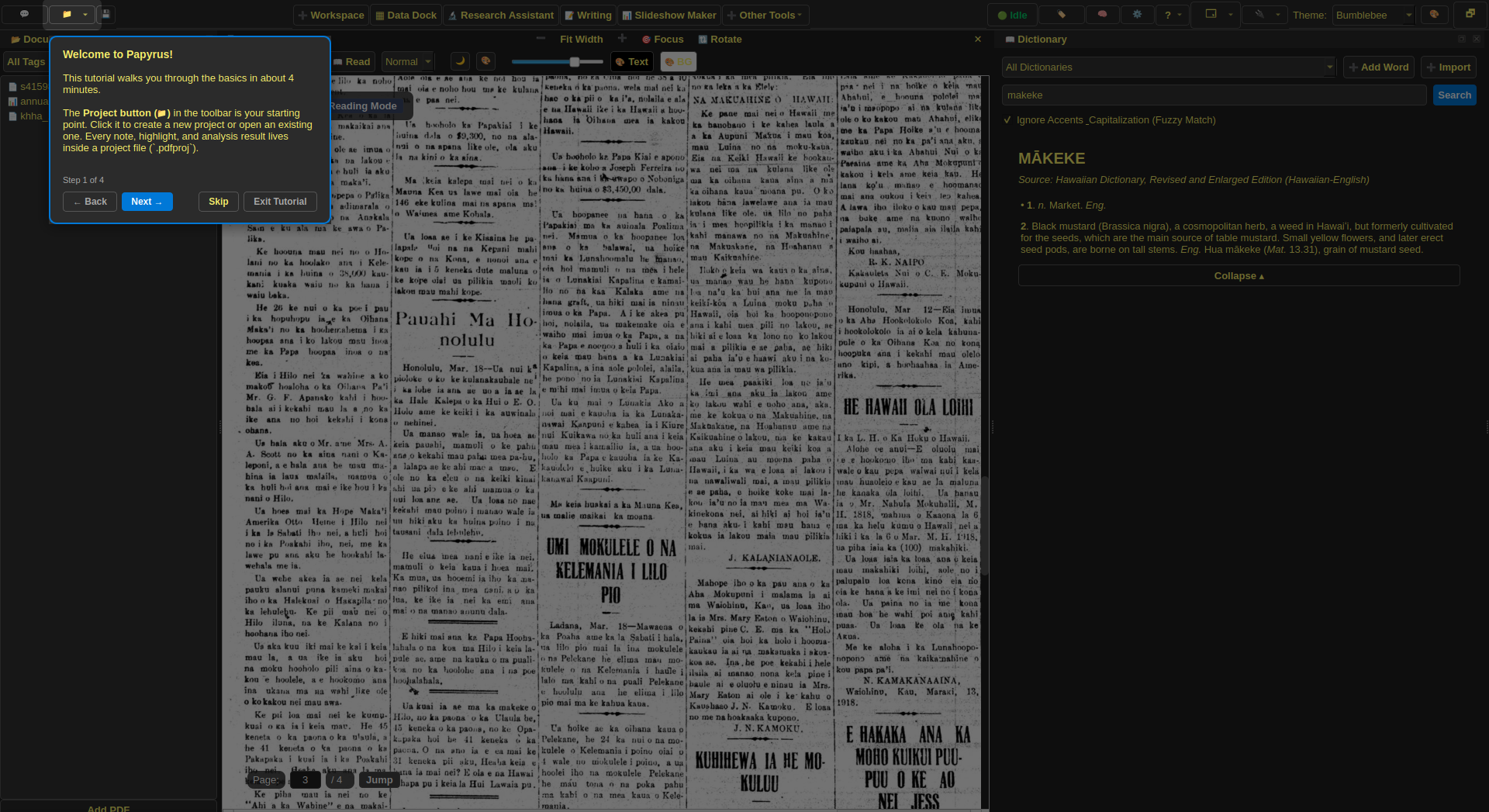Click the dictionary search field containing makeke
The height and width of the screenshot is (812, 1489).
coord(1214,95)
